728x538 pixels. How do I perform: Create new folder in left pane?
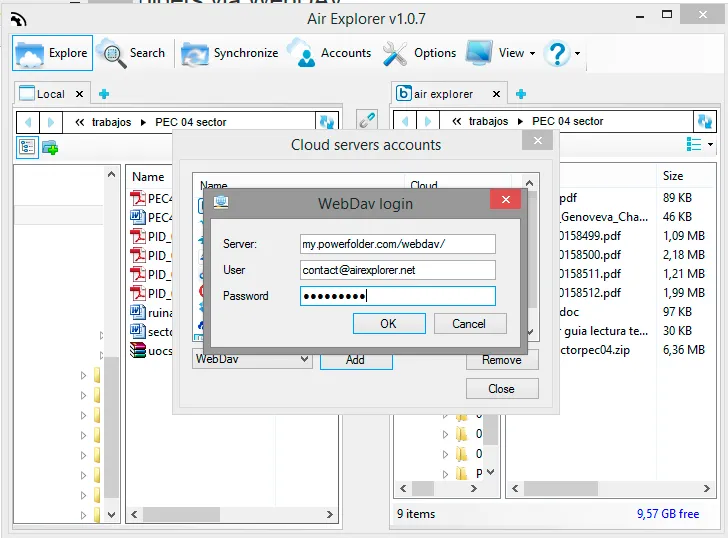(50, 148)
